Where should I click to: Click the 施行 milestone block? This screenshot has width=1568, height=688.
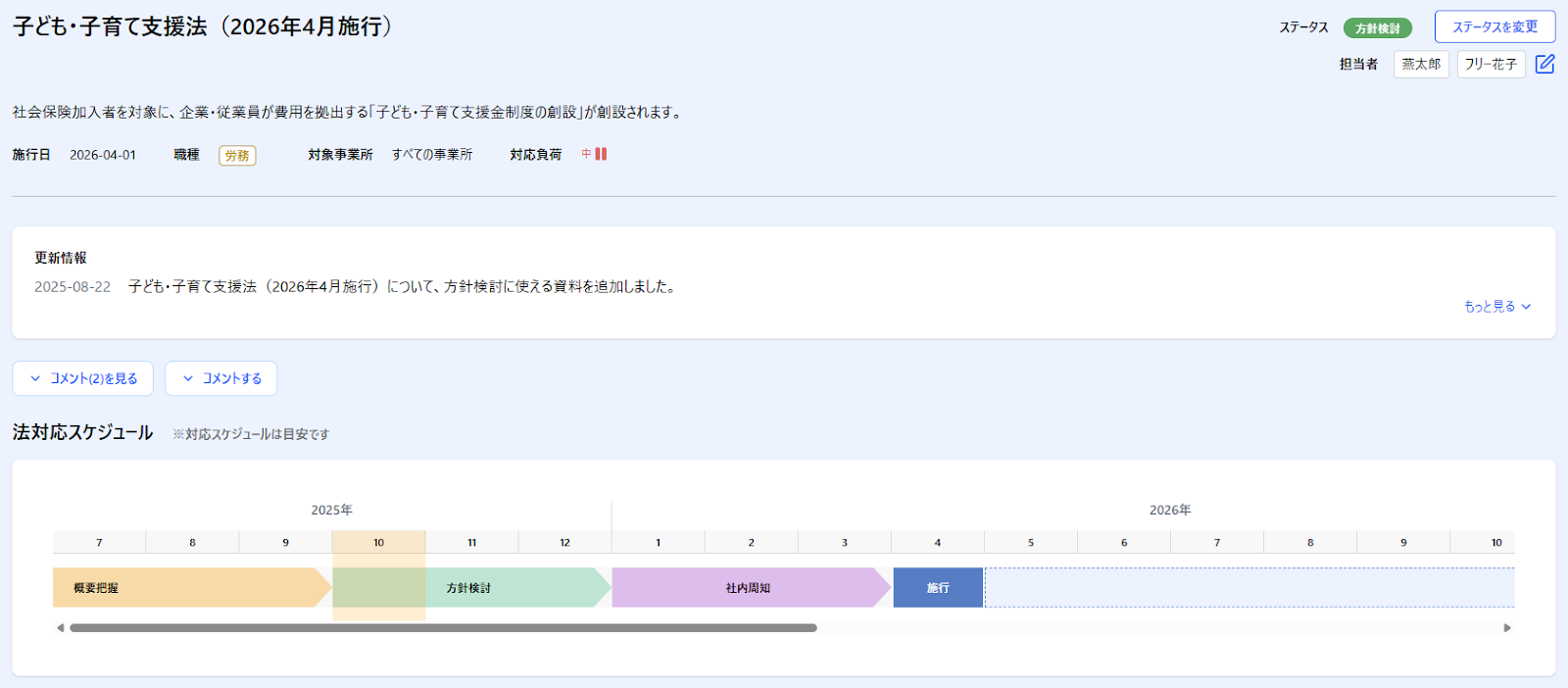click(x=938, y=588)
